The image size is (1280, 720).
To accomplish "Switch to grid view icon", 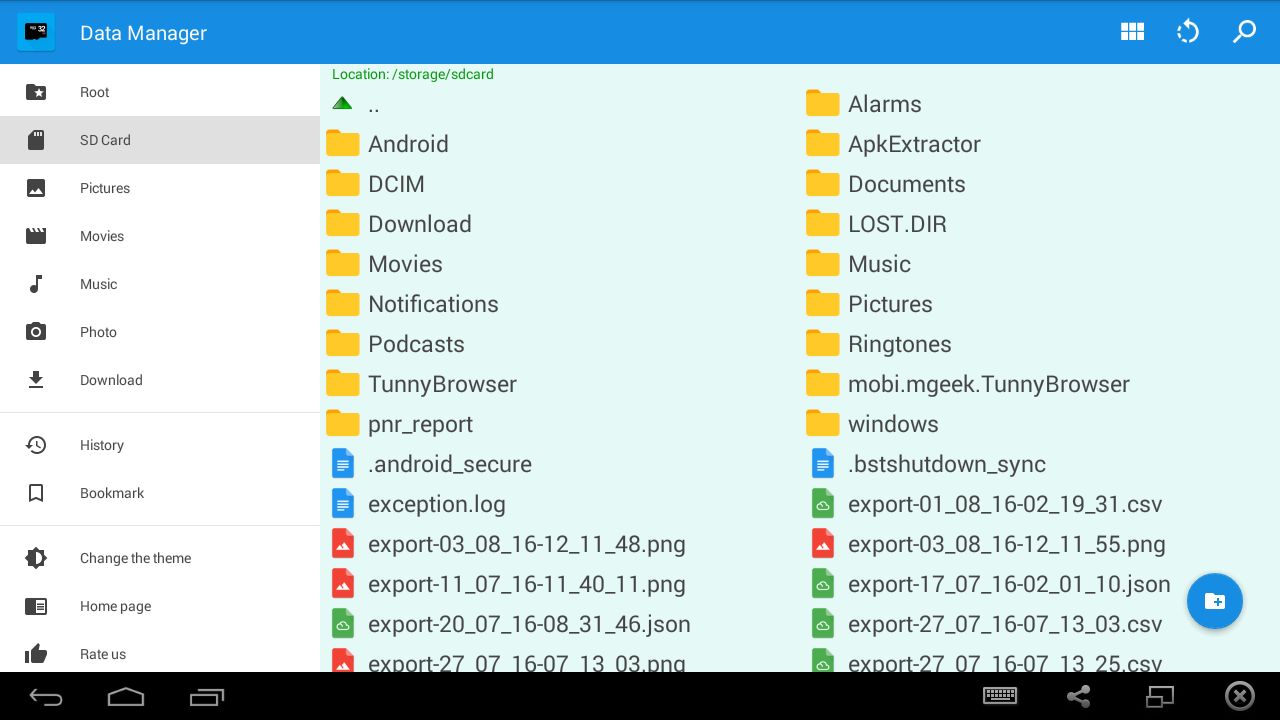I will (1132, 32).
